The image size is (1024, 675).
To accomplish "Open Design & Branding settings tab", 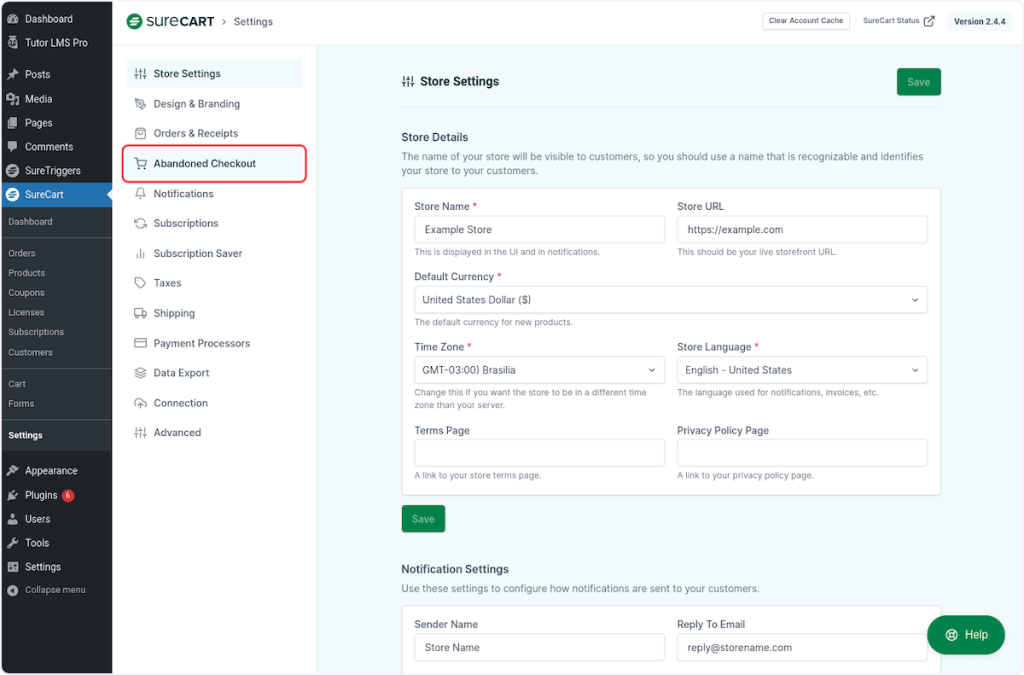I will [196, 104].
